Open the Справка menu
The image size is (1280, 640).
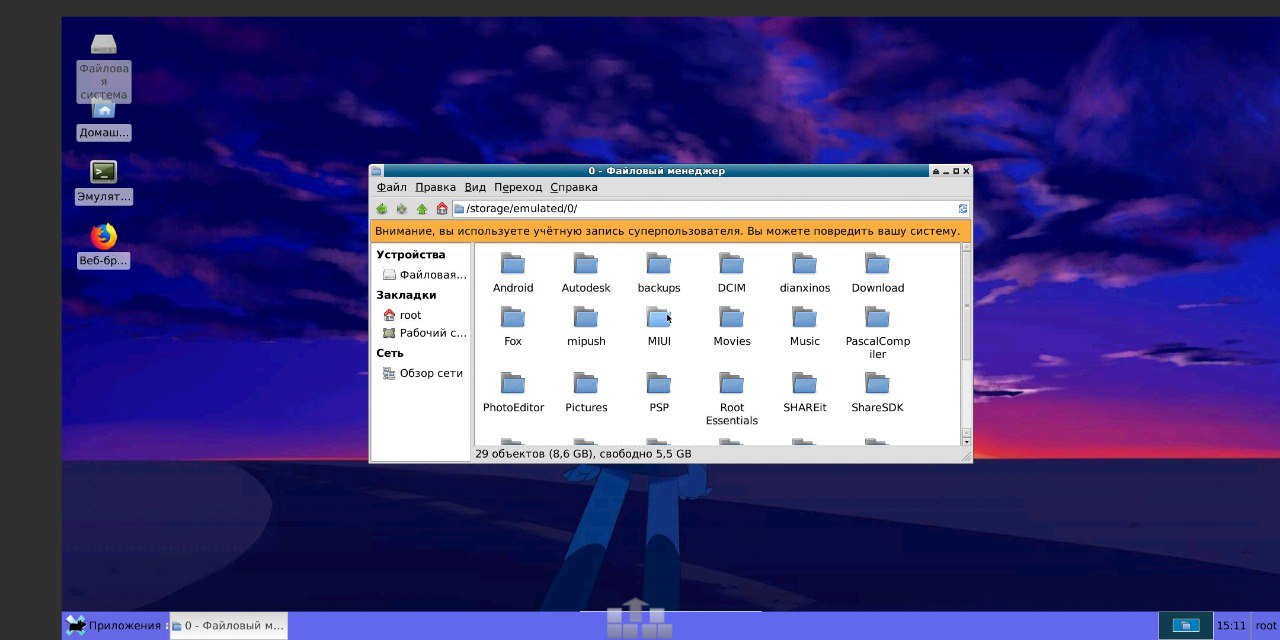click(x=573, y=187)
